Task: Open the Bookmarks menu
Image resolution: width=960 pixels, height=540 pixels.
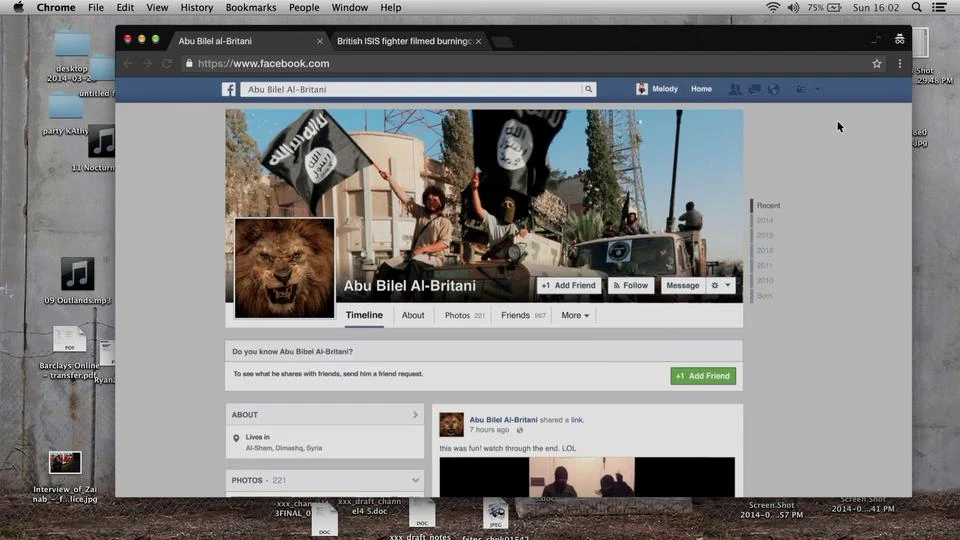Action: [251, 7]
